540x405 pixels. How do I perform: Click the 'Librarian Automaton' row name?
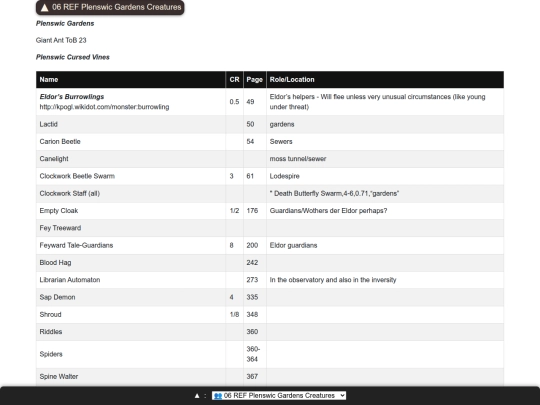pos(70,280)
